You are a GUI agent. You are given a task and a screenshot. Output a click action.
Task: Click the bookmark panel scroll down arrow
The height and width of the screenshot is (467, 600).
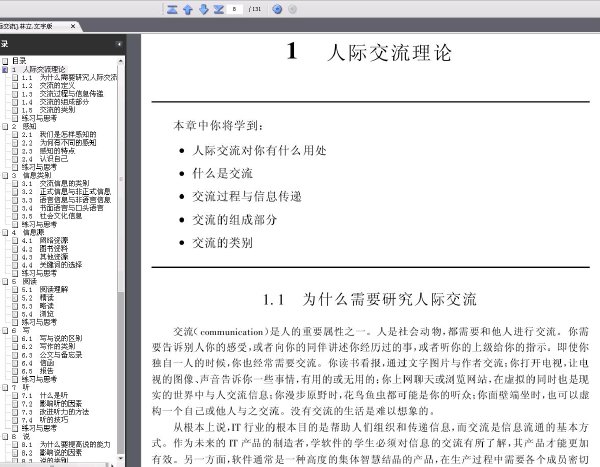[x=121, y=458]
